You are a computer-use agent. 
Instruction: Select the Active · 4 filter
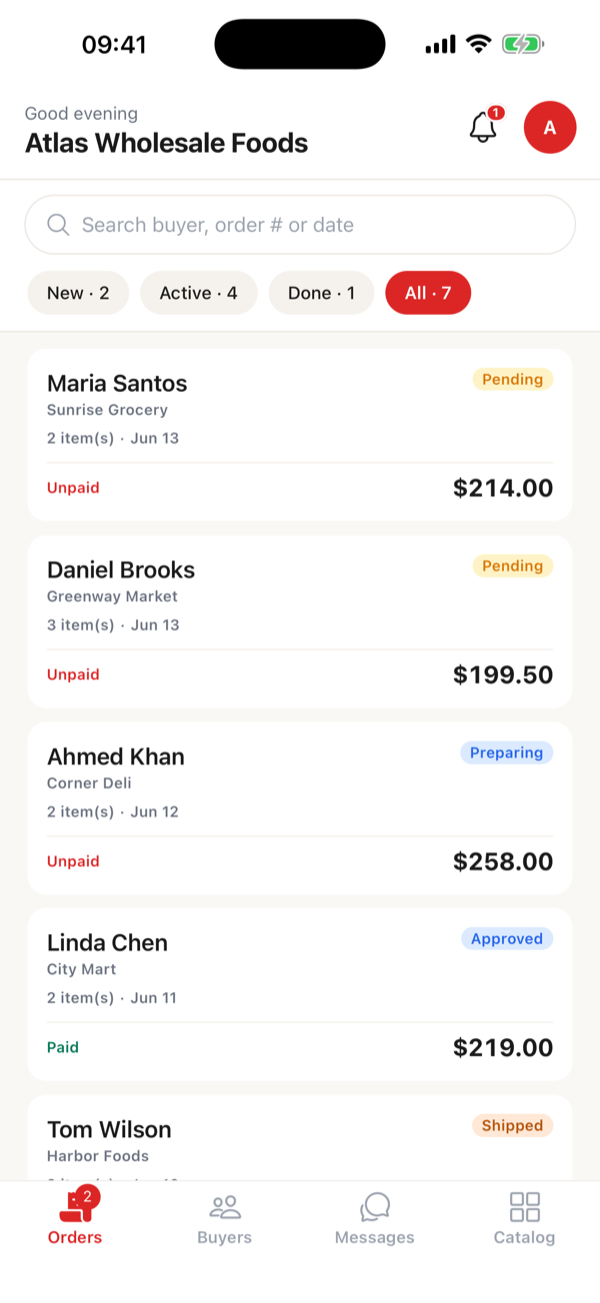(x=199, y=293)
